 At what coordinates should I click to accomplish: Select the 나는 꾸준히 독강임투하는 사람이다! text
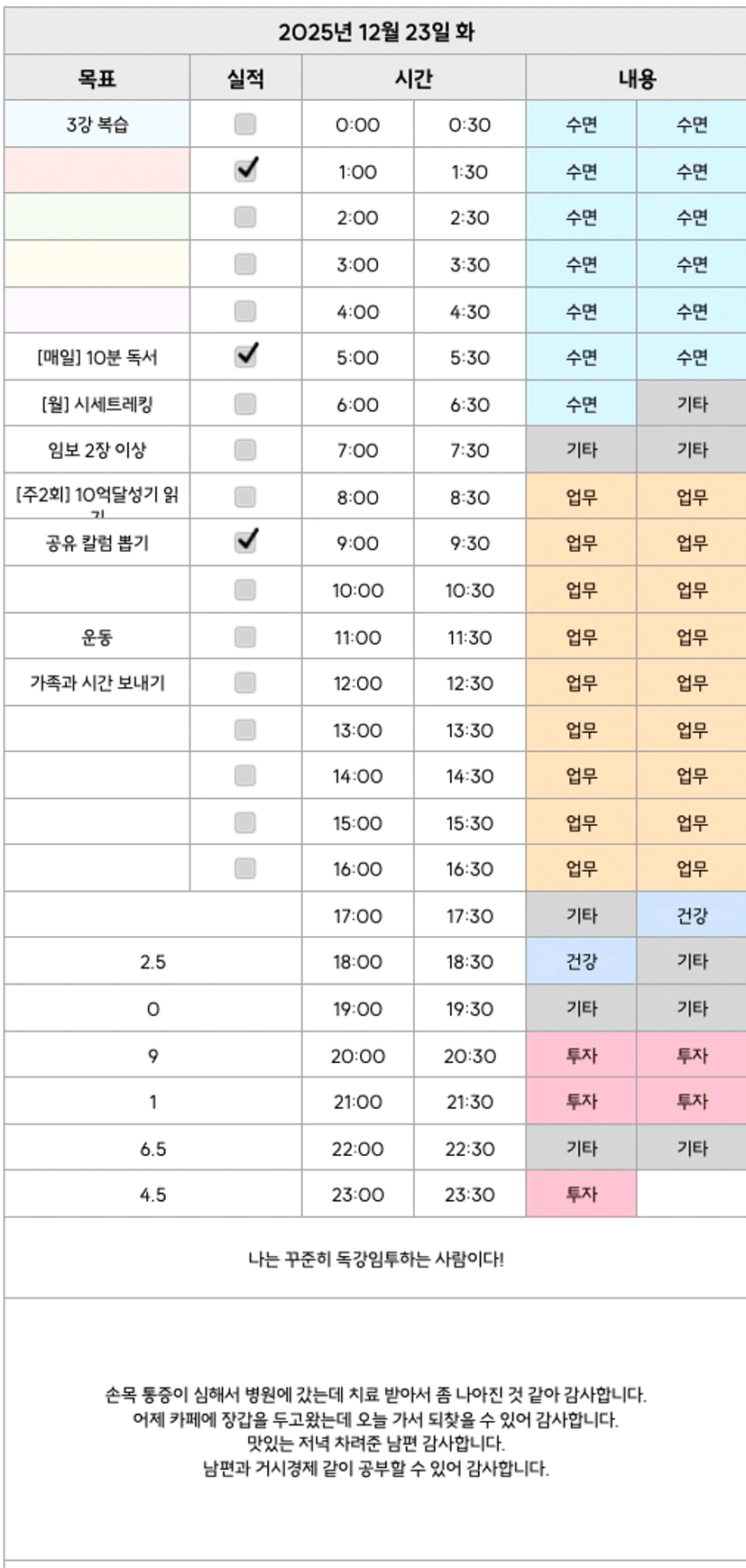[x=375, y=1259]
